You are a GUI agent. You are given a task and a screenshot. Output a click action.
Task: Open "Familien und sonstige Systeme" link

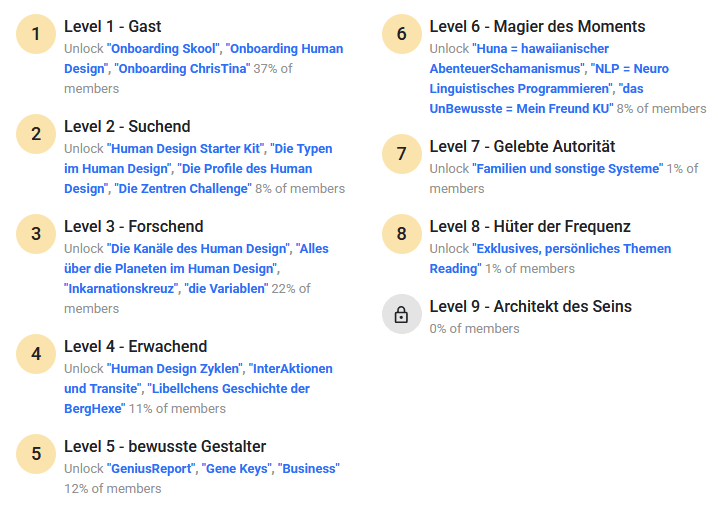click(x=567, y=169)
